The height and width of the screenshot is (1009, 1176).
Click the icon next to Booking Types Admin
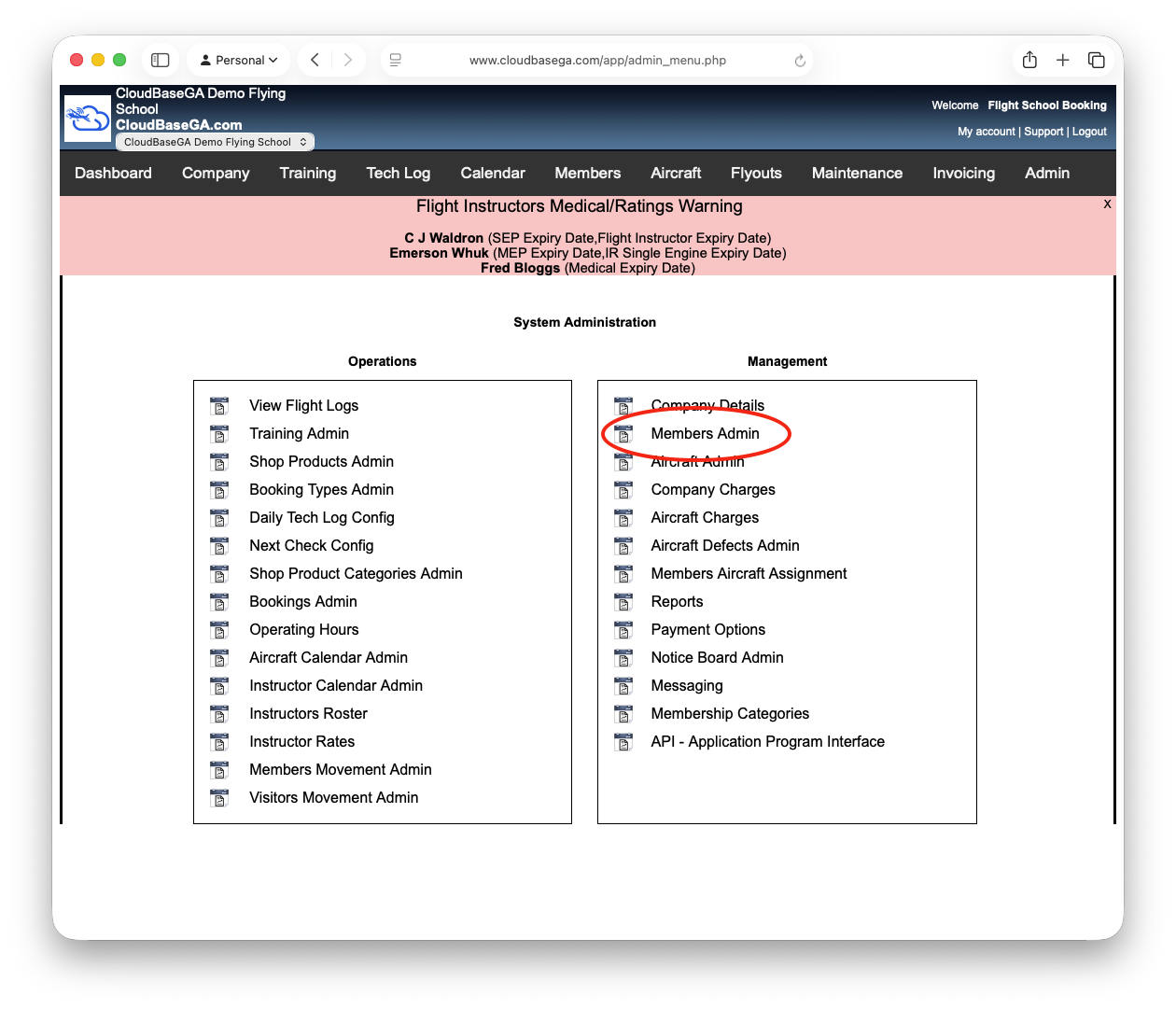tap(219, 490)
